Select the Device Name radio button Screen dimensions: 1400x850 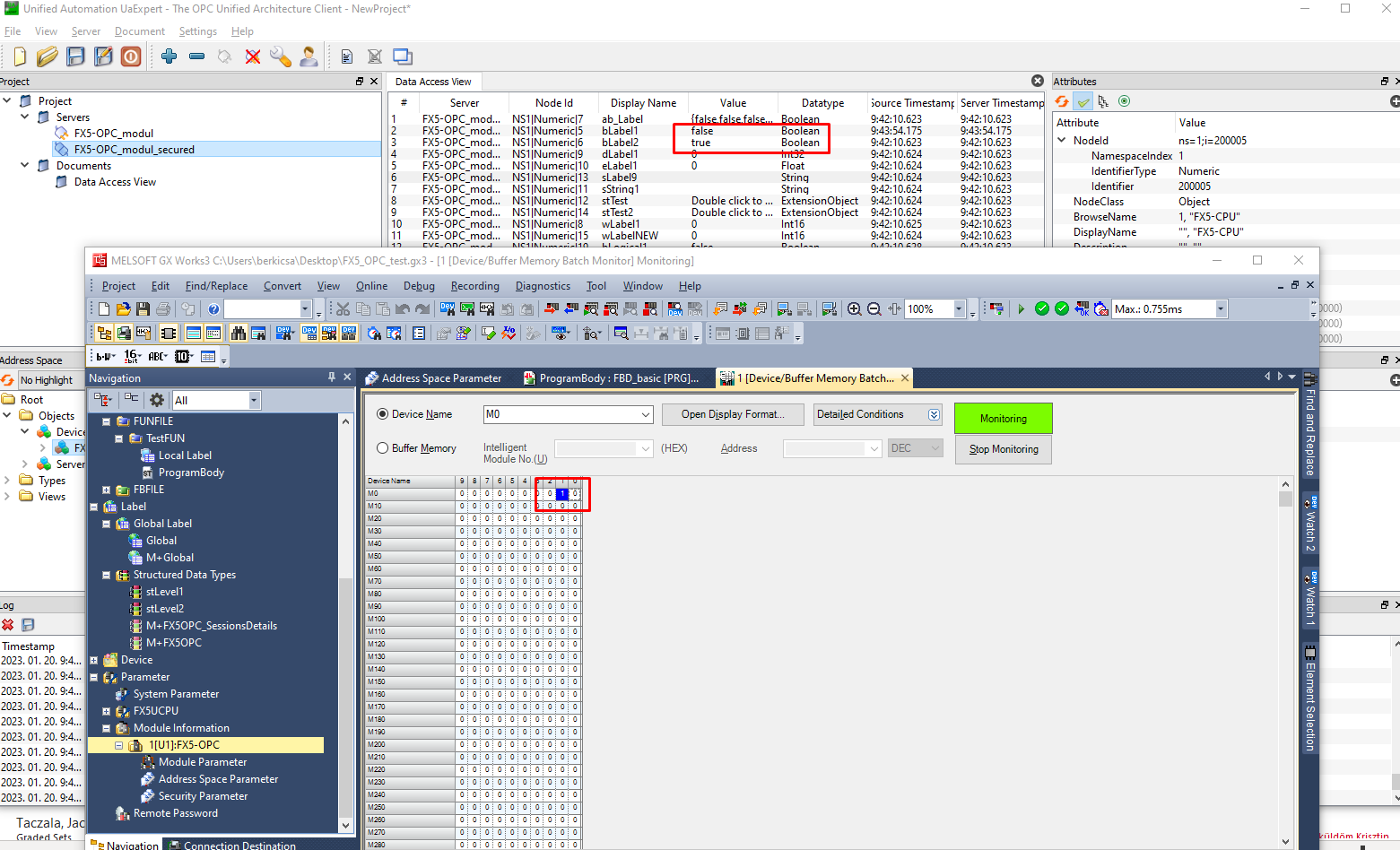coord(383,414)
